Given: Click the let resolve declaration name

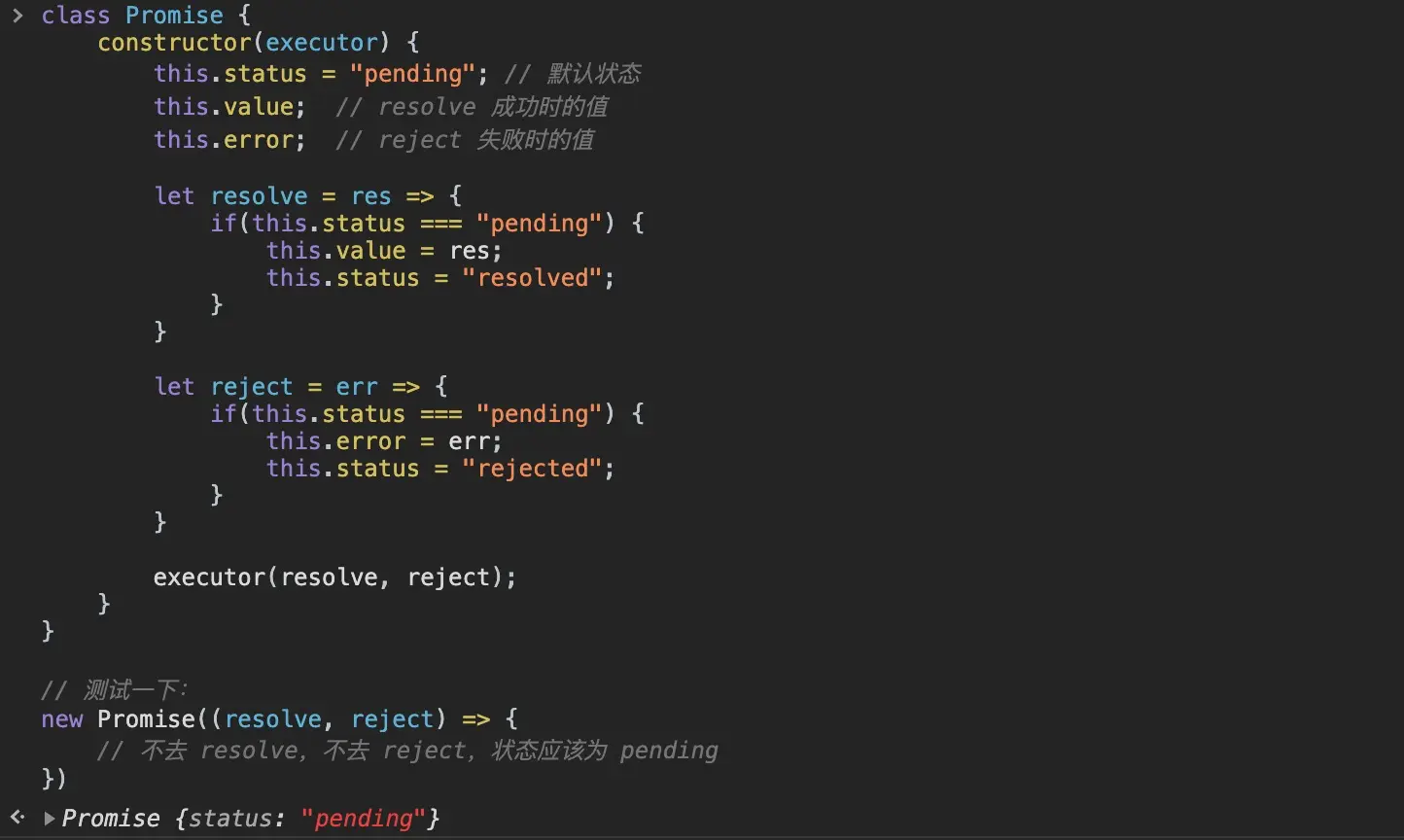Looking at the screenshot, I should click(259, 196).
